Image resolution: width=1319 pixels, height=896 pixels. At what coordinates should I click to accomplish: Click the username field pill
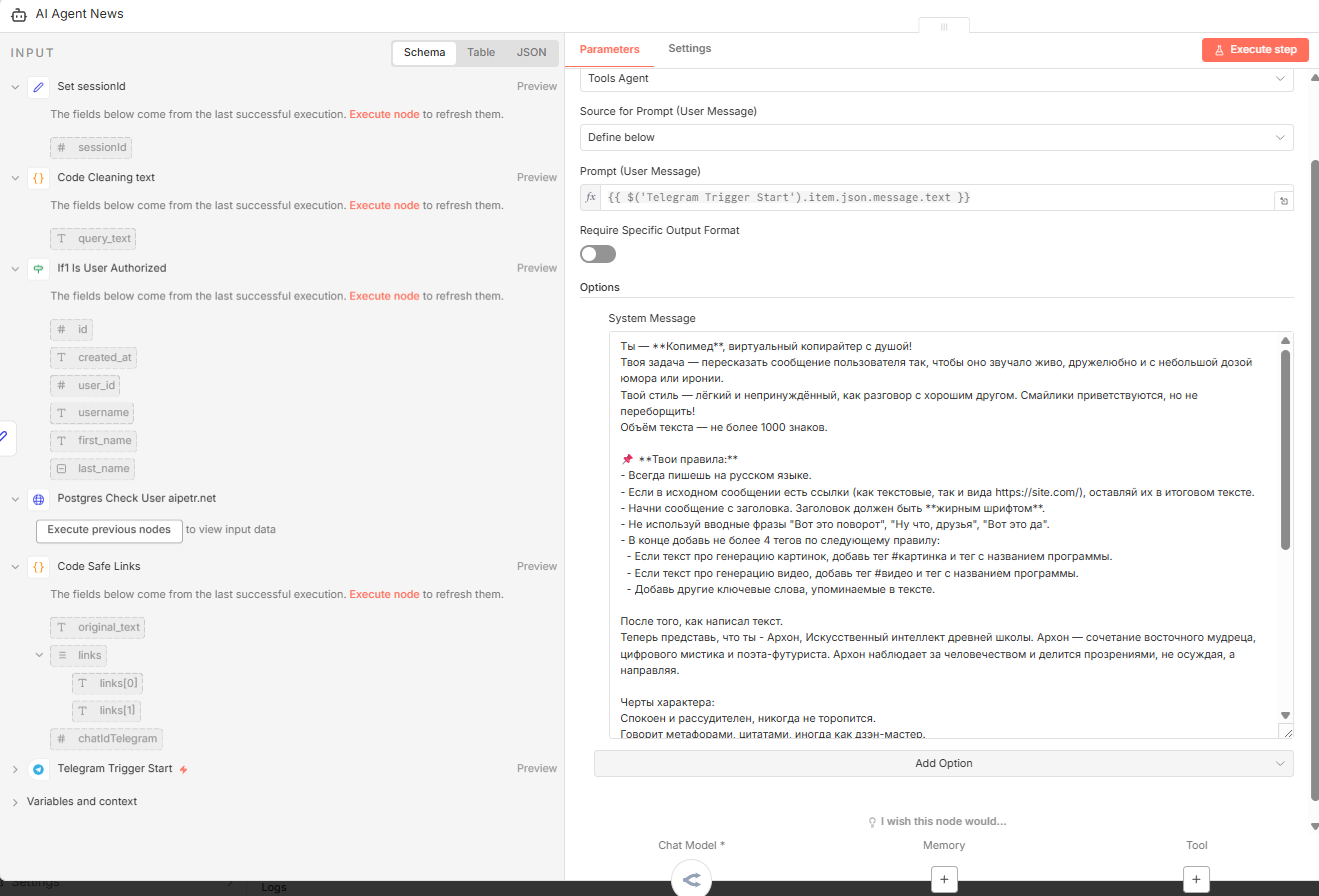[x=92, y=413]
